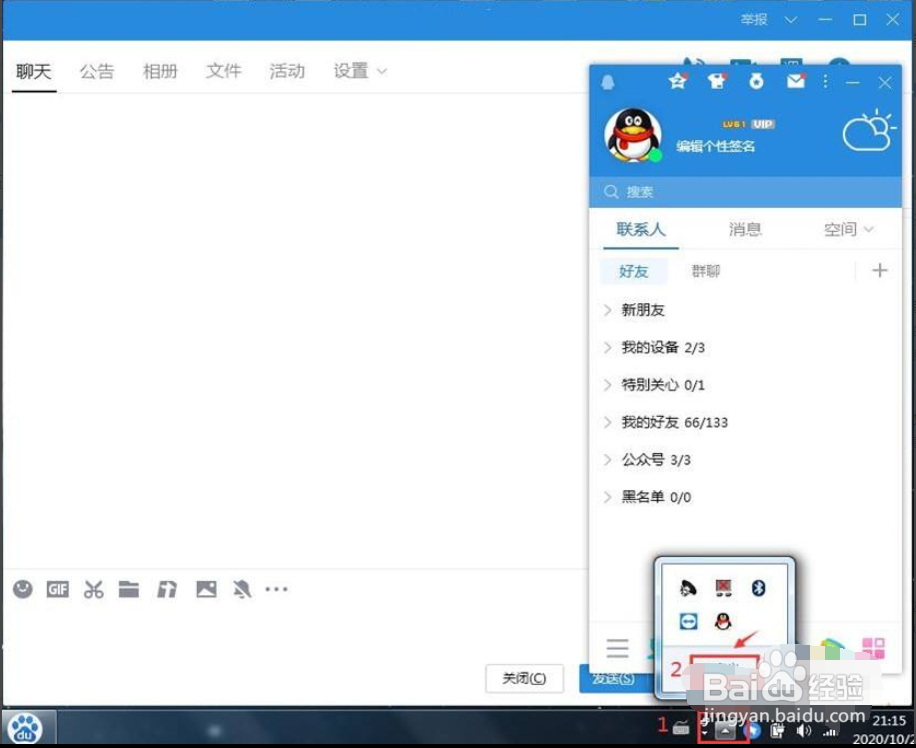
Task: Switch to the 相册 tab in chat window
Action: coord(160,70)
